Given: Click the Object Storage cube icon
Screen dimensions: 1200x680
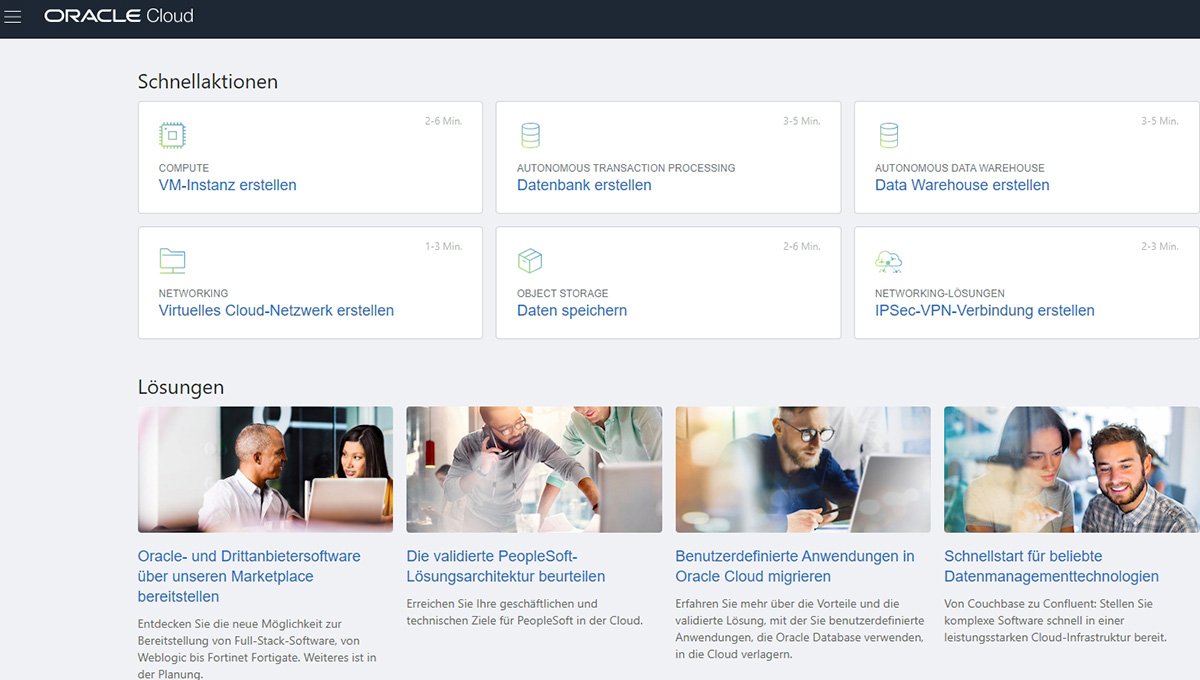Looking at the screenshot, I should [x=530, y=261].
